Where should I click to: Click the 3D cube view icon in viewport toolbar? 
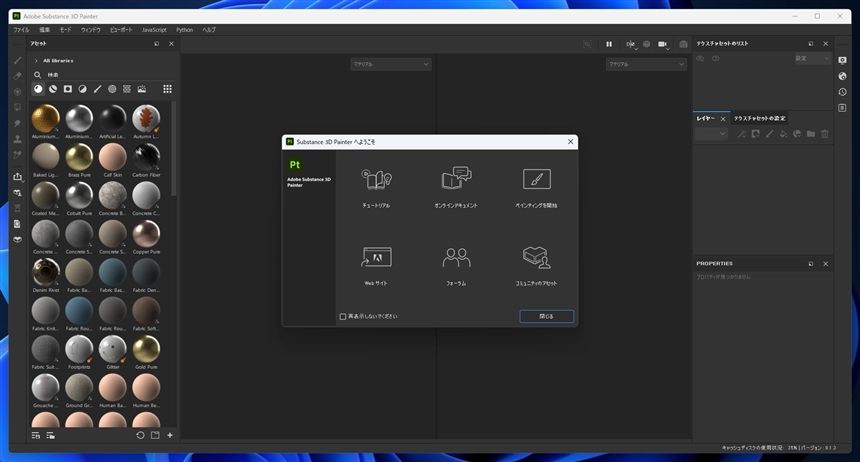coord(647,44)
